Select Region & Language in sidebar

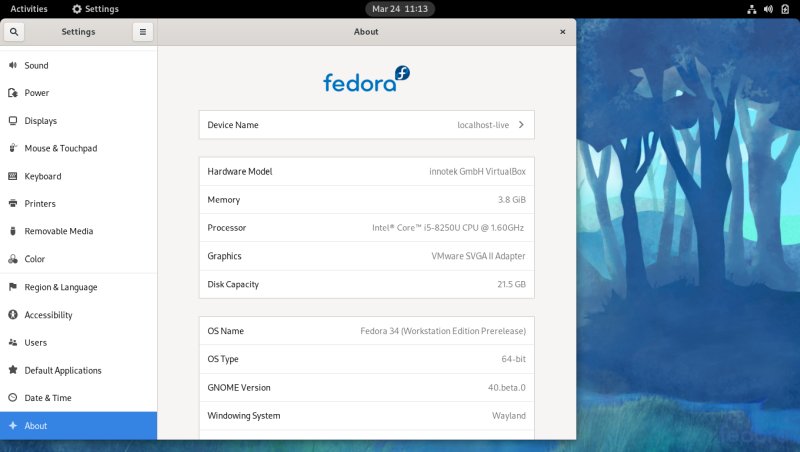pyautogui.click(x=60, y=287)
